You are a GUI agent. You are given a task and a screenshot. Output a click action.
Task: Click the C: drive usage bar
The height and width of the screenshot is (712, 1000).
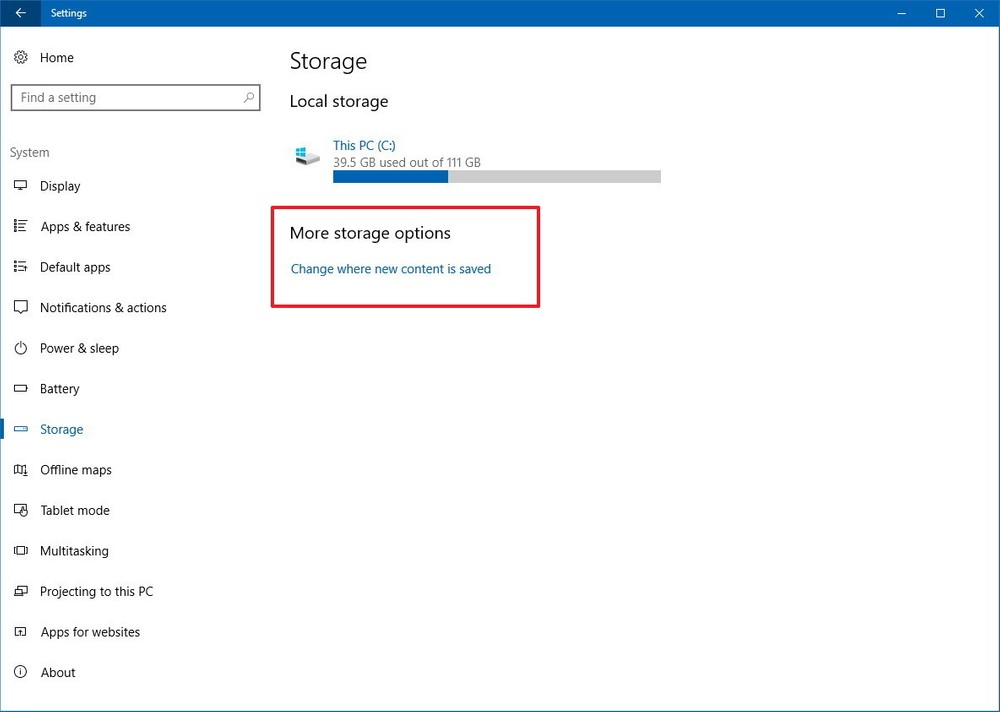pos(497,177)
